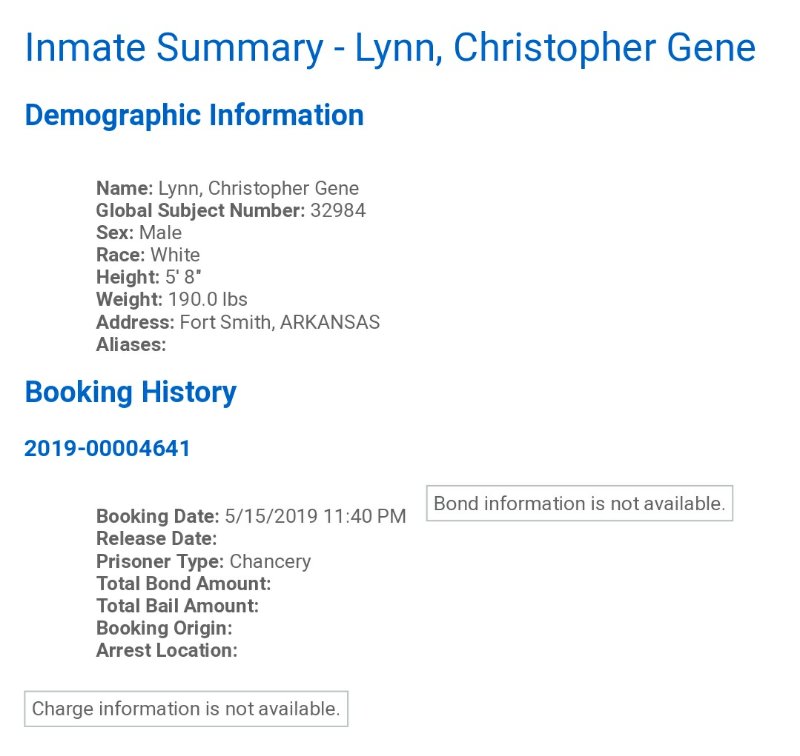The image size is (800, 756).
Task: Click the Booking Date 5/15/2019 11:40 PM
Action: 315,516
